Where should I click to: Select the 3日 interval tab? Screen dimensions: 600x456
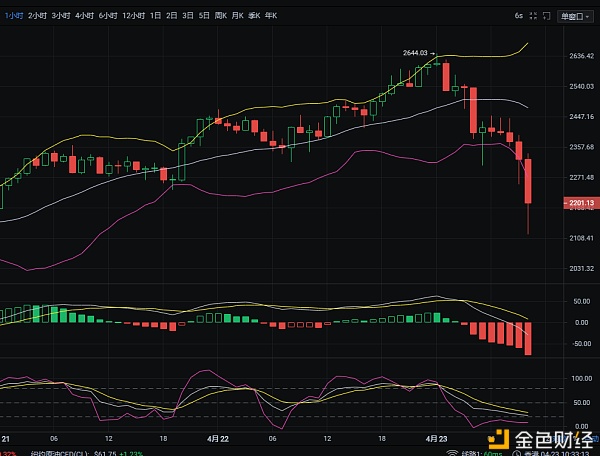click(188, 16)
